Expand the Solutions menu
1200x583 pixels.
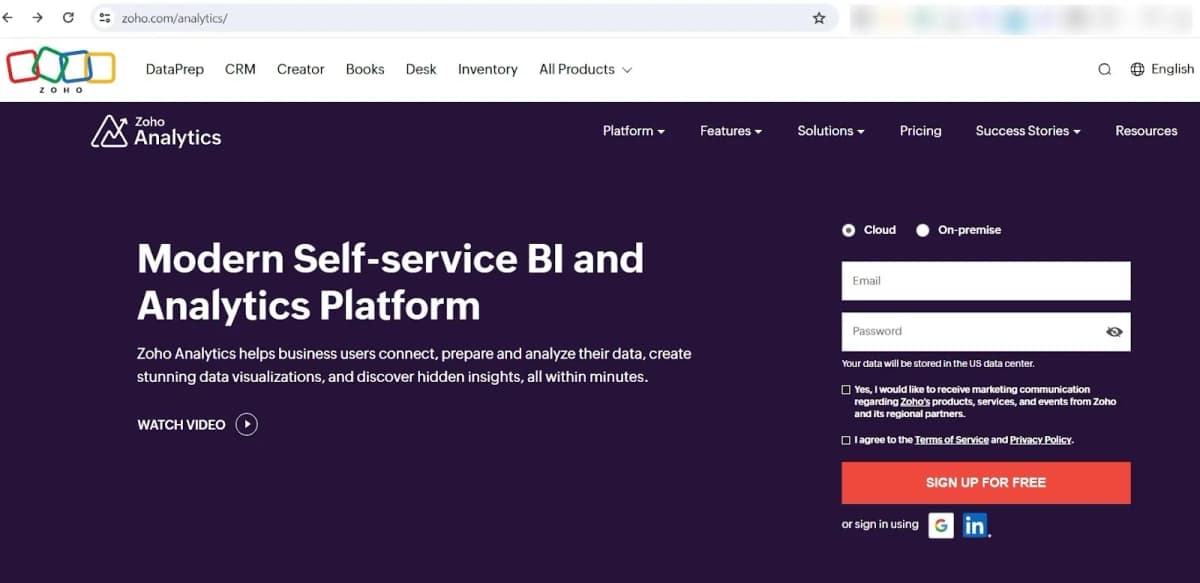(x=831, y=131)
